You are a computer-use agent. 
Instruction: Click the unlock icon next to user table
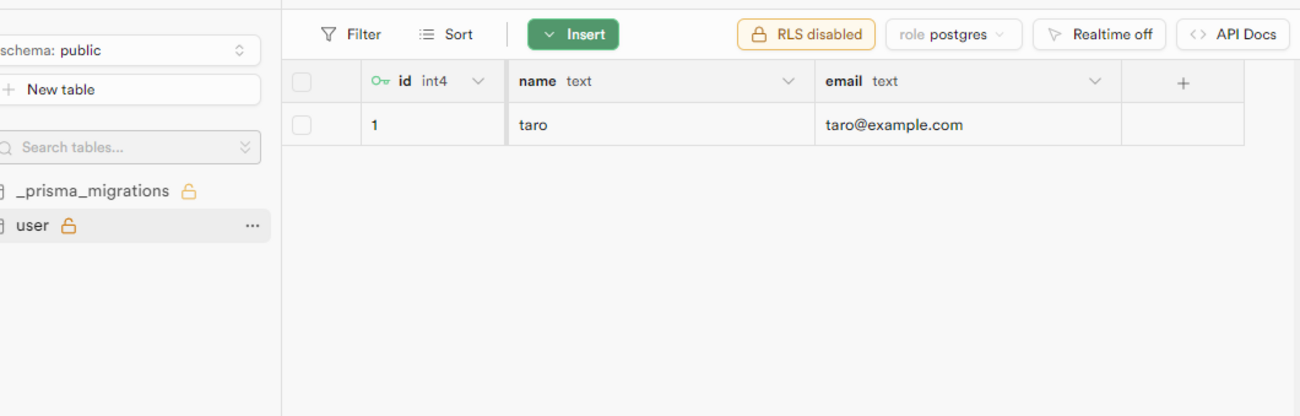(x=68, y=226)
